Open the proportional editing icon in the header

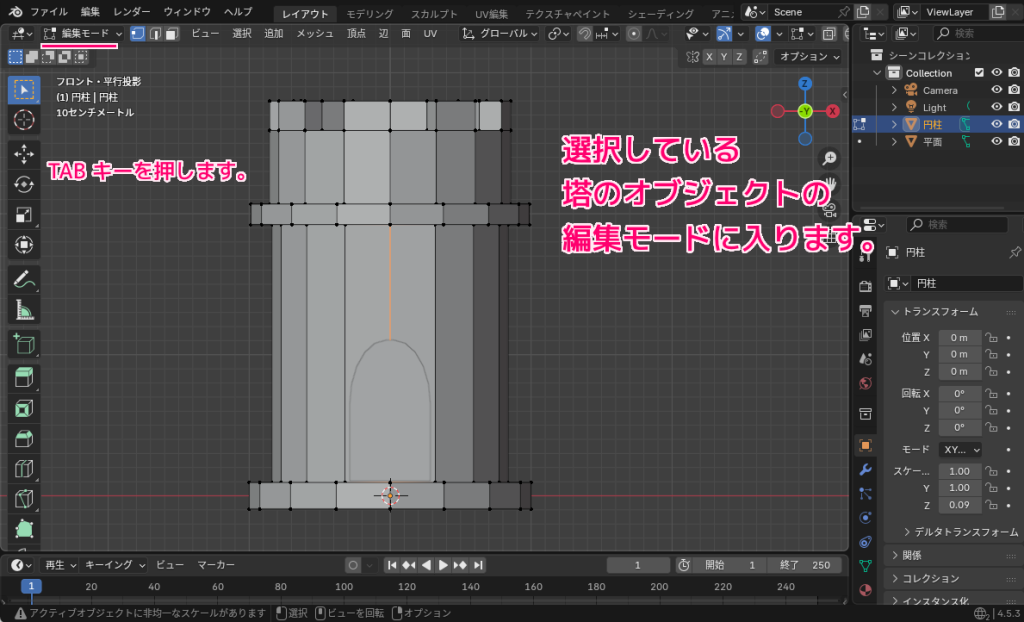pos(633,33)
